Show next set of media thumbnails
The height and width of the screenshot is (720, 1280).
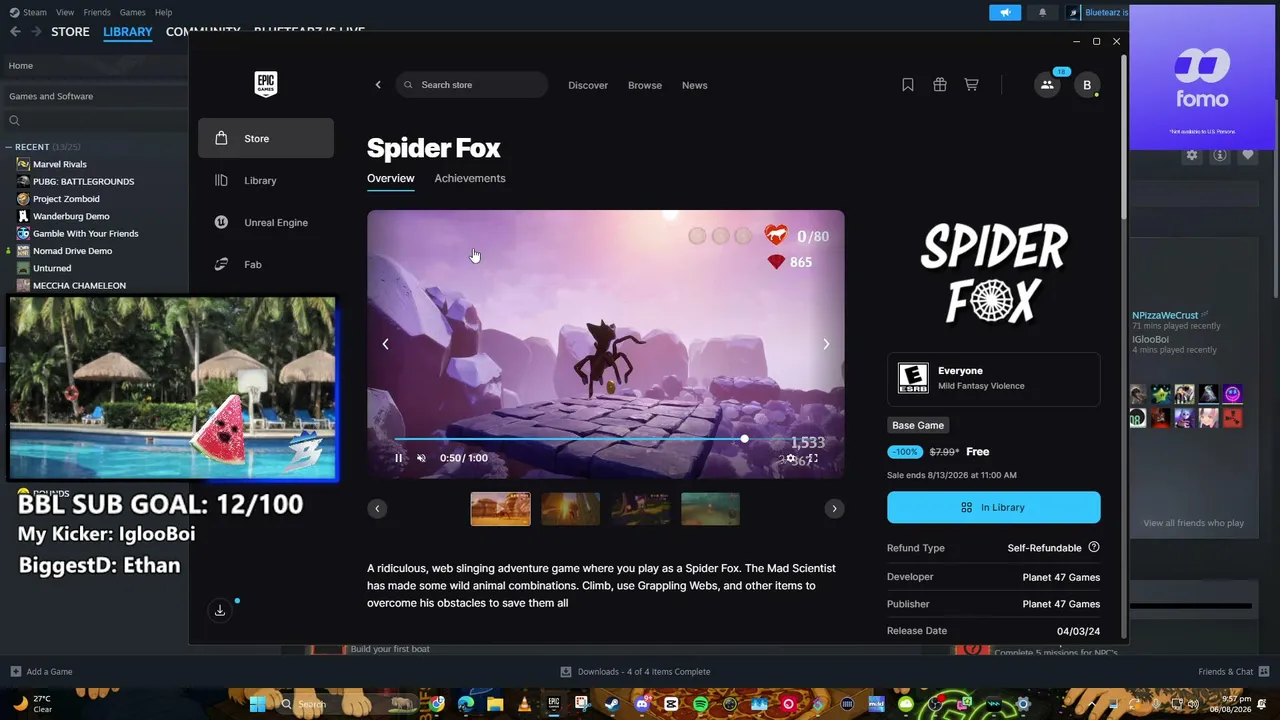point(834,508)
